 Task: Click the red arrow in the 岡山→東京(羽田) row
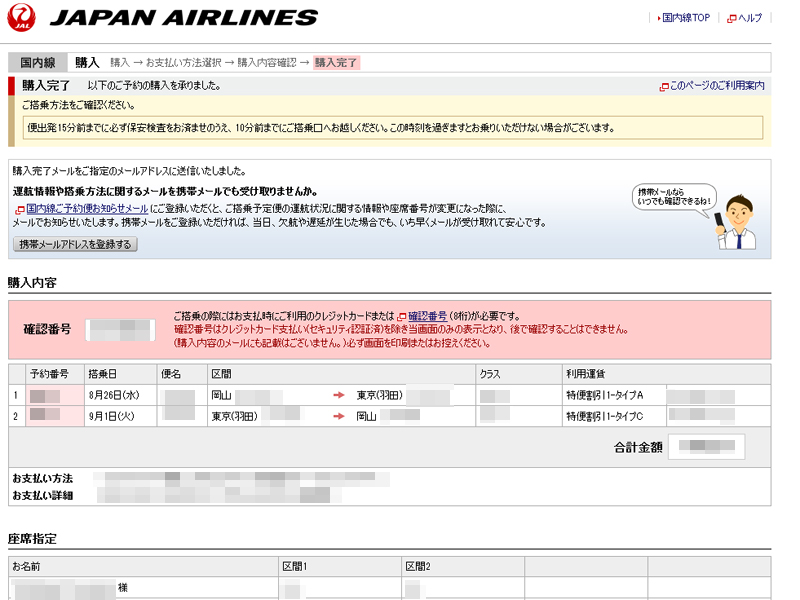(x=339, y=395)
